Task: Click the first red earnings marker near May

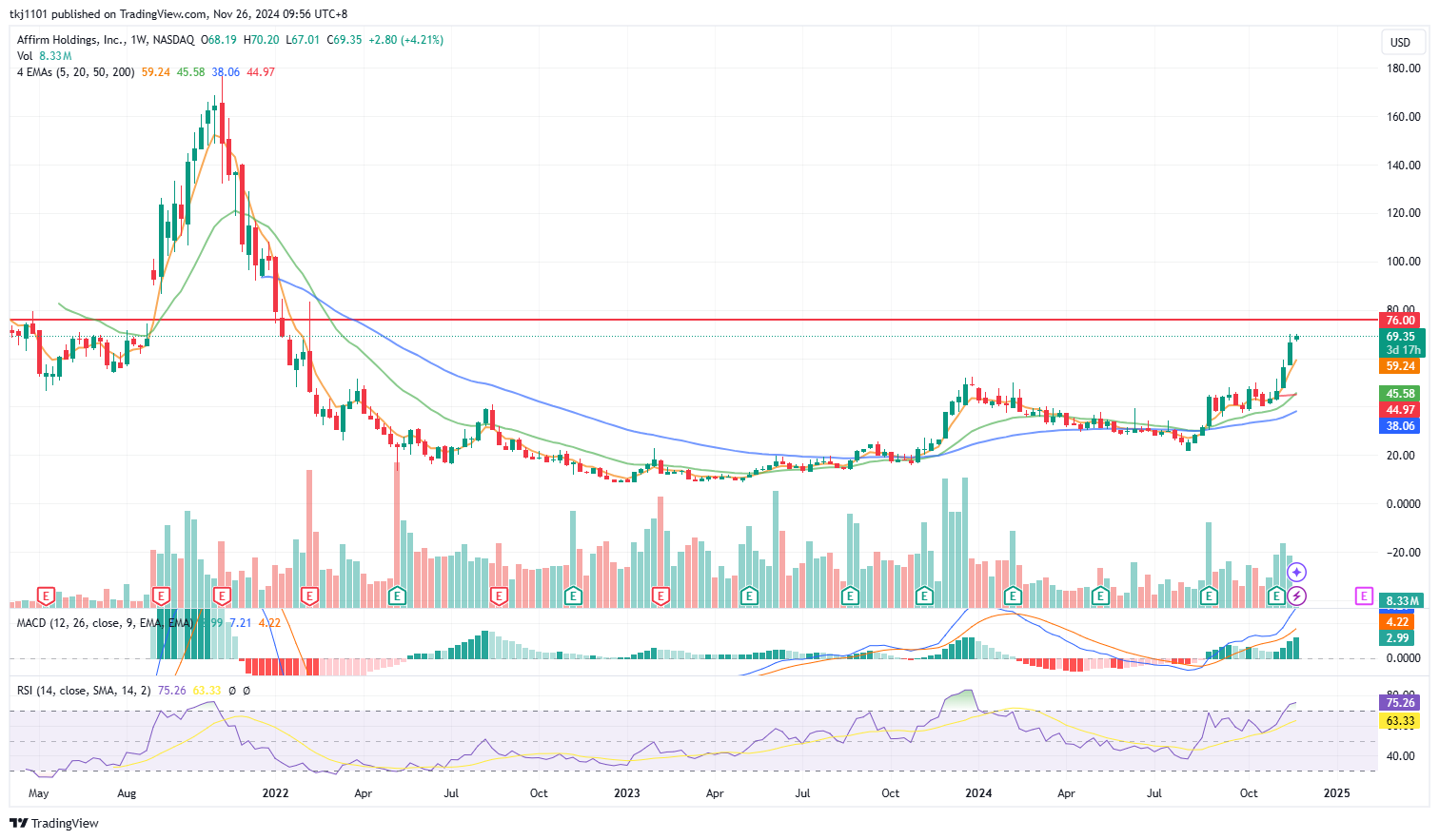Action: [x=45, y=596]
